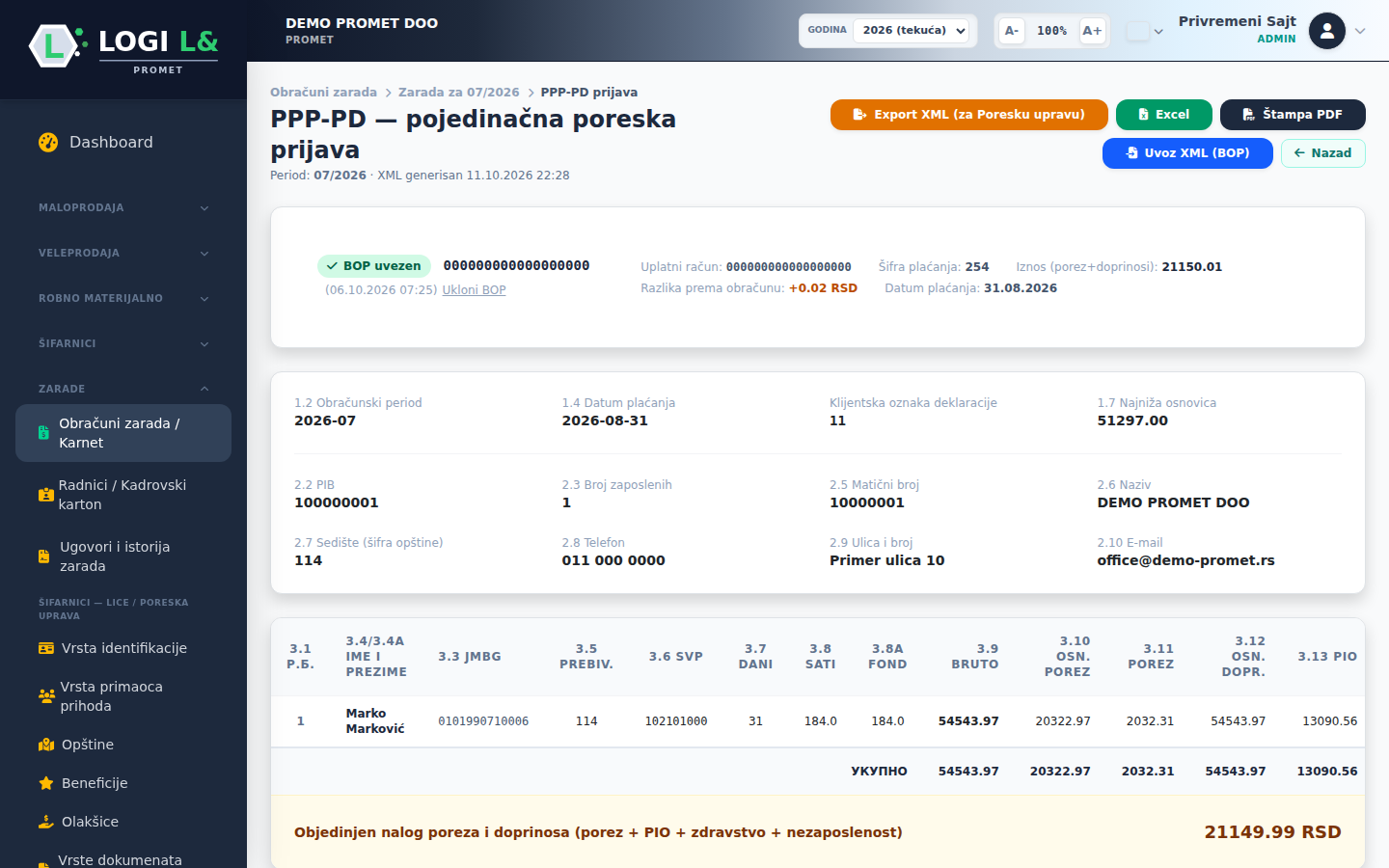This screenshot has width=1389, height=868.
Task: Click the Radnici / Kadrovski karton badge icon
Action: click(45, 495)
